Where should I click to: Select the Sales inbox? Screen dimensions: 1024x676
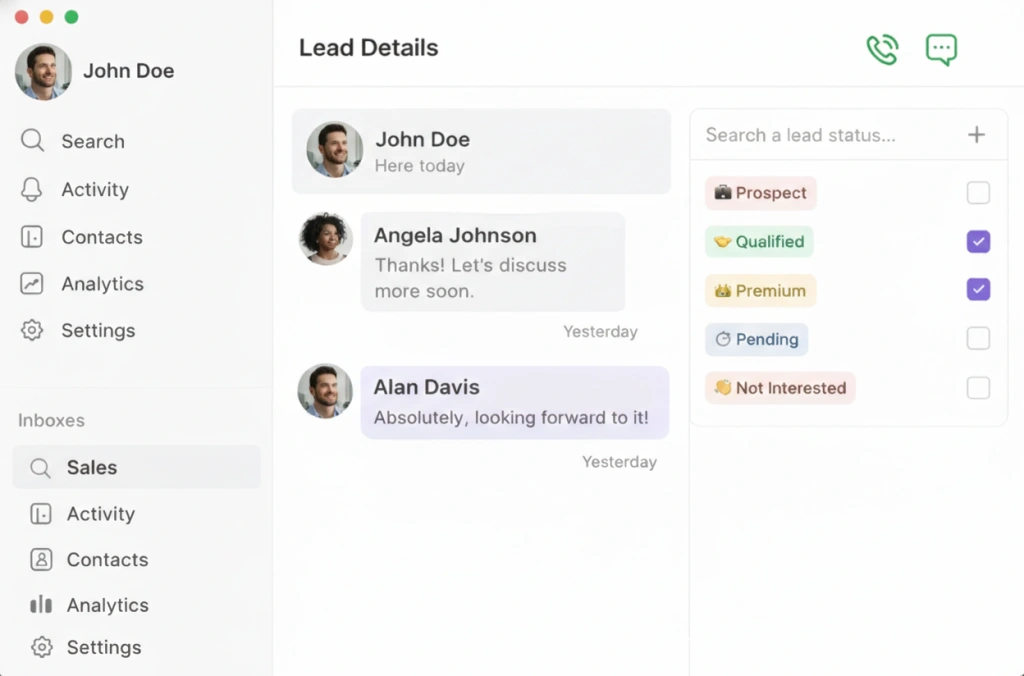[136, 467]
